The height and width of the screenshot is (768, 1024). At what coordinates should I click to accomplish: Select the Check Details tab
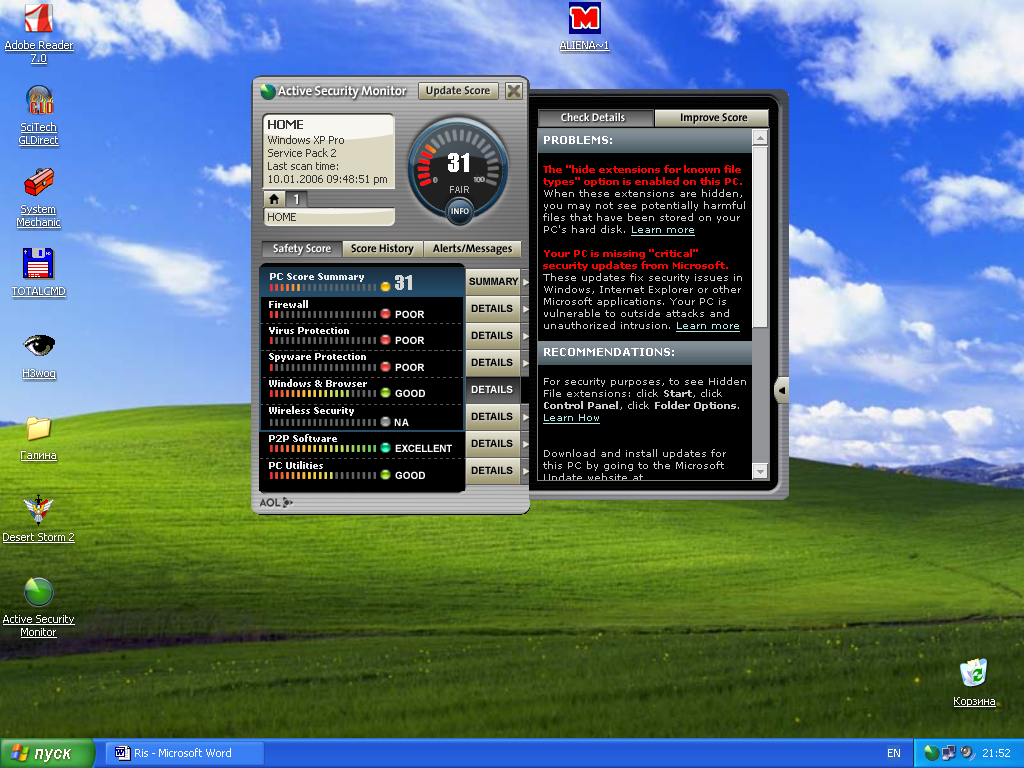pyautogui.click(x=595, y=118)
